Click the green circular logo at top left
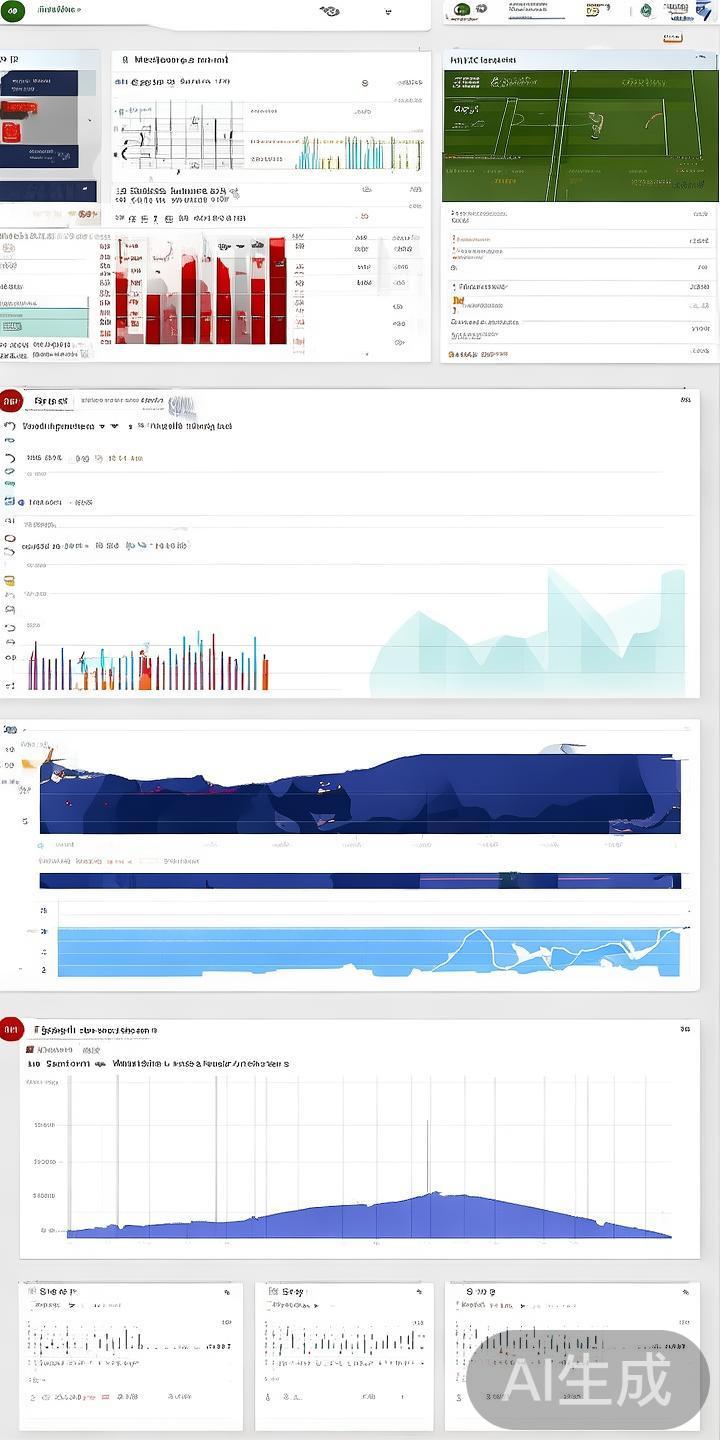 click(12, 11)
